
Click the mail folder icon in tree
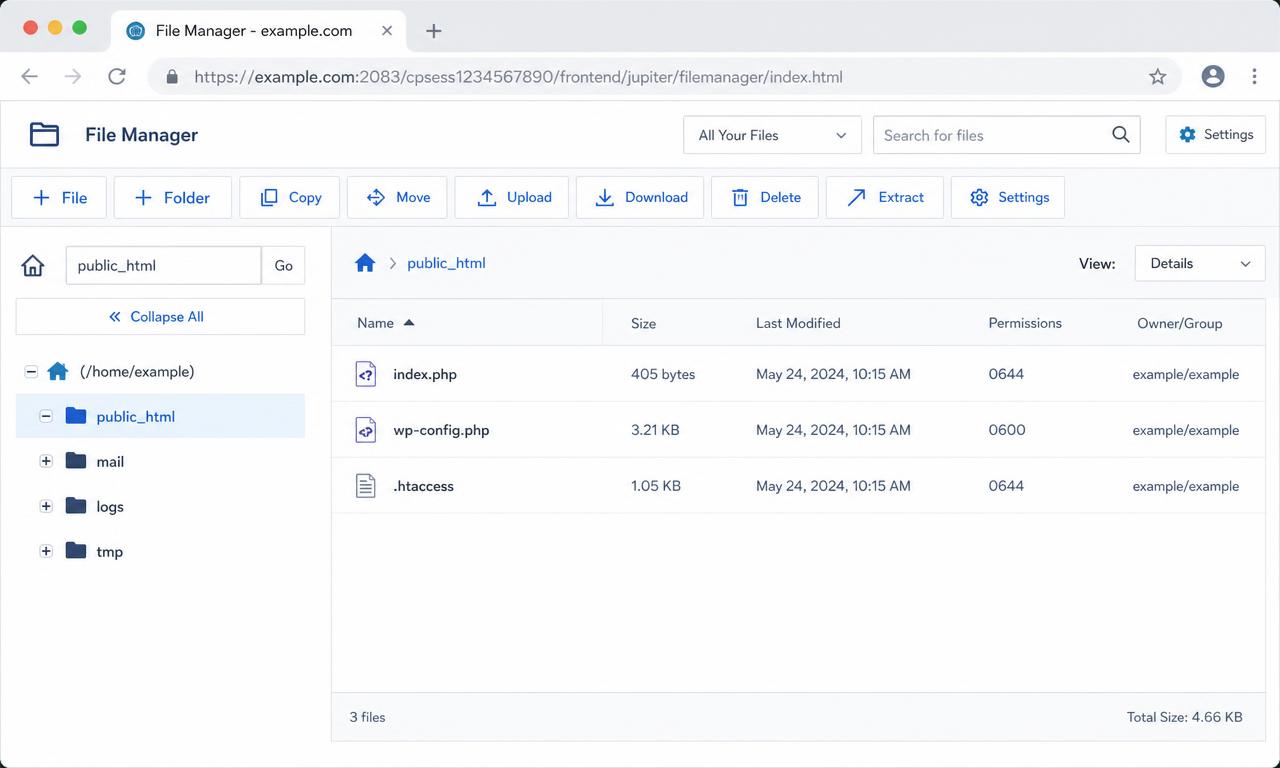(76, 461)
